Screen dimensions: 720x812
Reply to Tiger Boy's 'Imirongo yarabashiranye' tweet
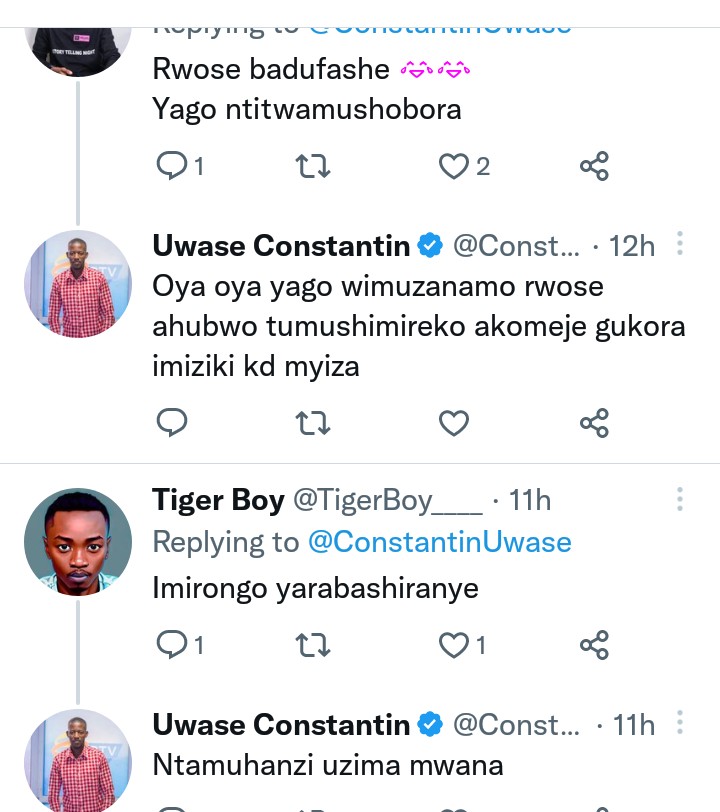pyautogui.click(x=173, y=645)
